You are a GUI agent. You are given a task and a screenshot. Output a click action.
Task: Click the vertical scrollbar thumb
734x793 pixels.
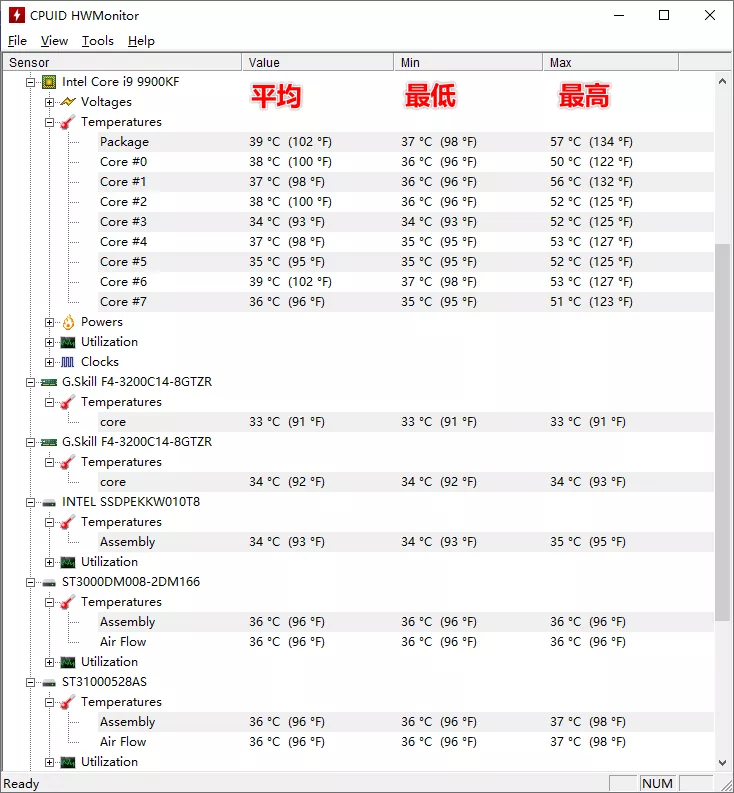[722, 433]
